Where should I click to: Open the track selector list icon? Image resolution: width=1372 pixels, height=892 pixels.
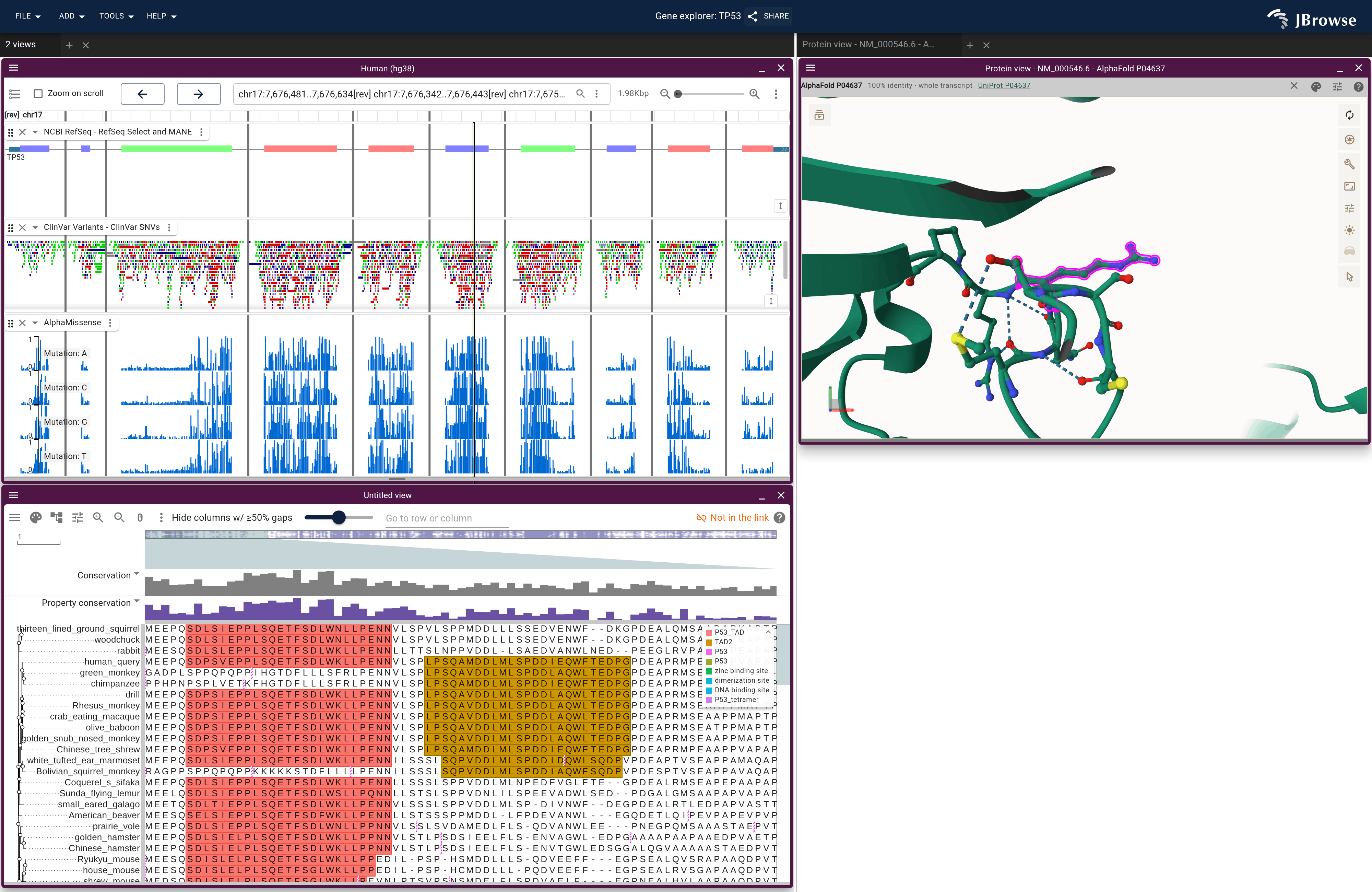pos(15,93)
